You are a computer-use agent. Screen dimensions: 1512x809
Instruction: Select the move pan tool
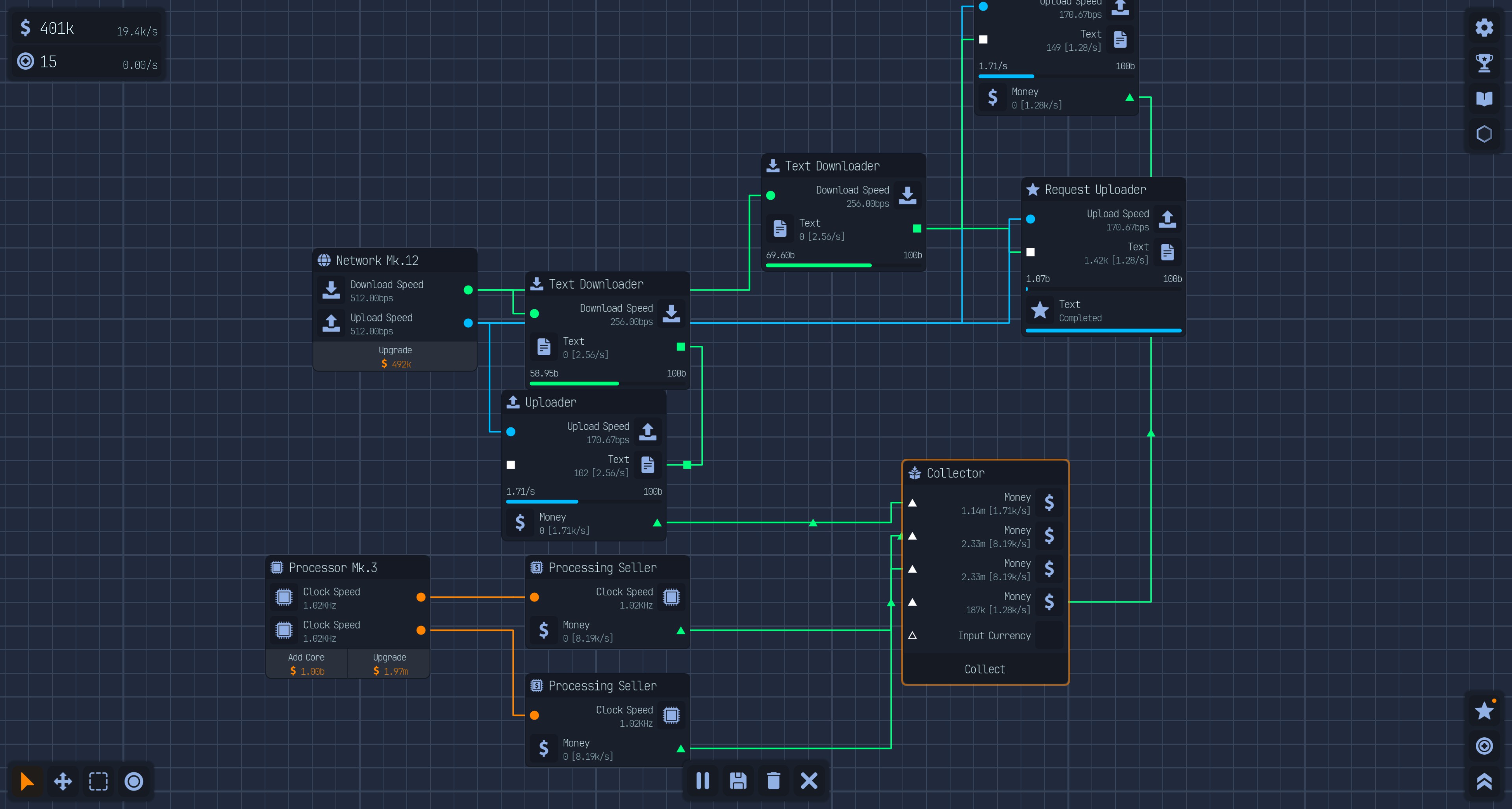tap(63, 781)
